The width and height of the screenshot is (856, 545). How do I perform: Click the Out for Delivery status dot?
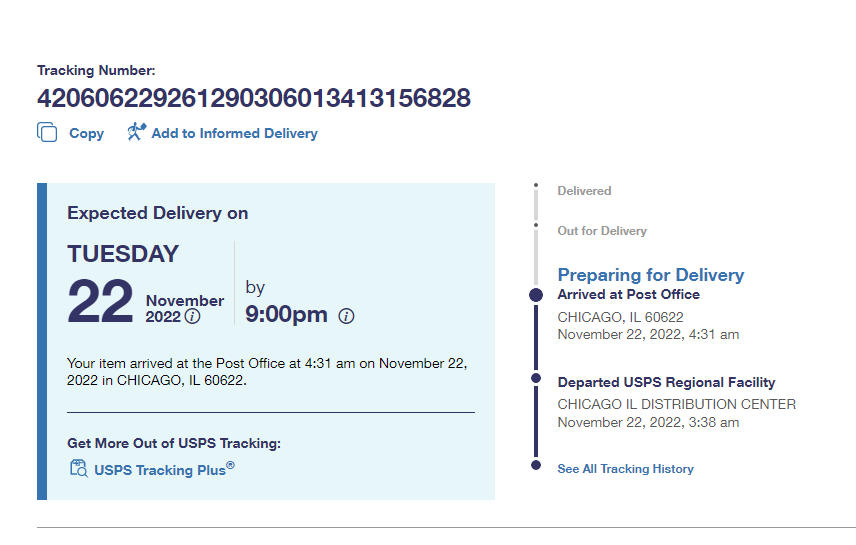coord(536,226)
